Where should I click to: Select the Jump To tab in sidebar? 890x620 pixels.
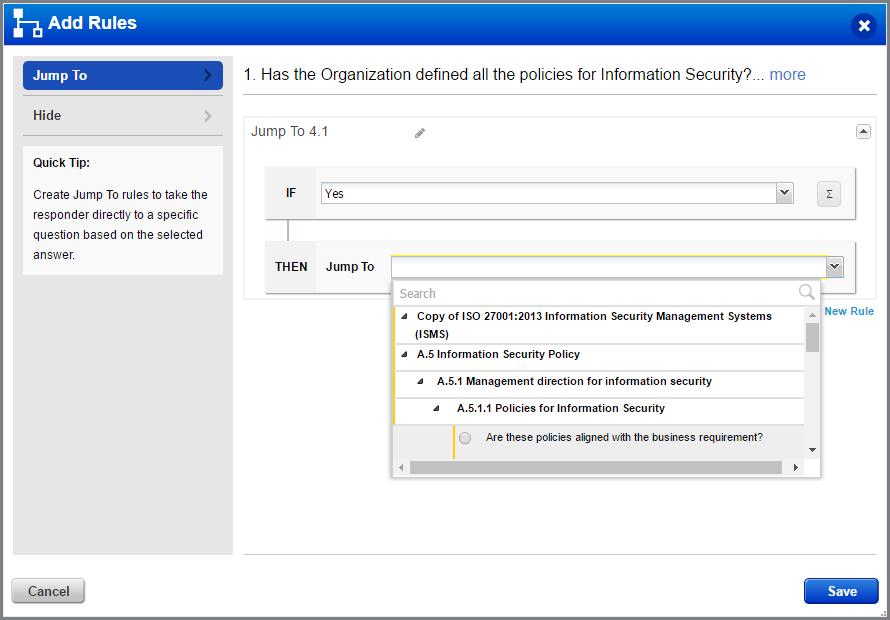point(123,76)
